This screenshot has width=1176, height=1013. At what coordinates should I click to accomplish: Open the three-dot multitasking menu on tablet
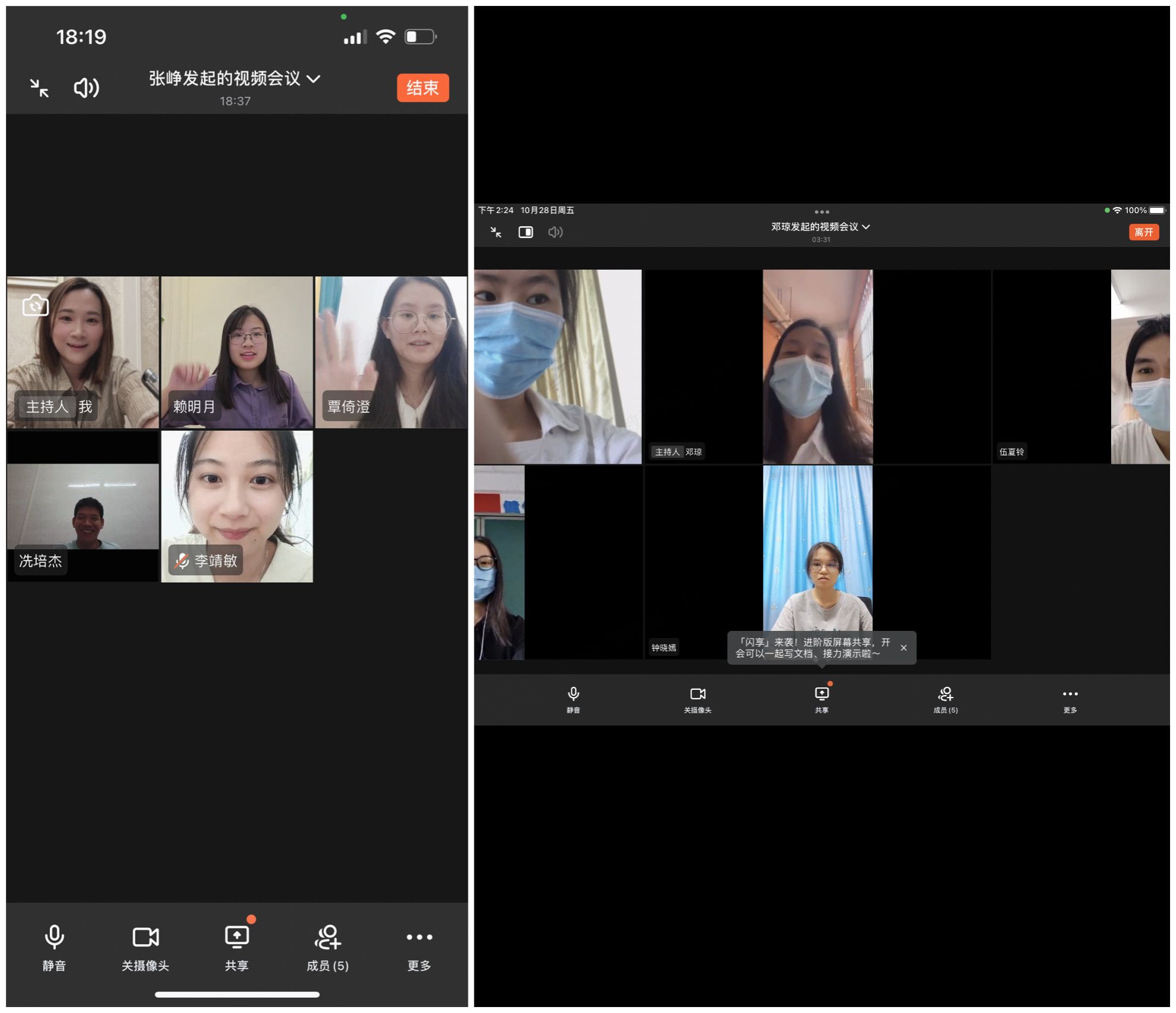coord(822,212)
